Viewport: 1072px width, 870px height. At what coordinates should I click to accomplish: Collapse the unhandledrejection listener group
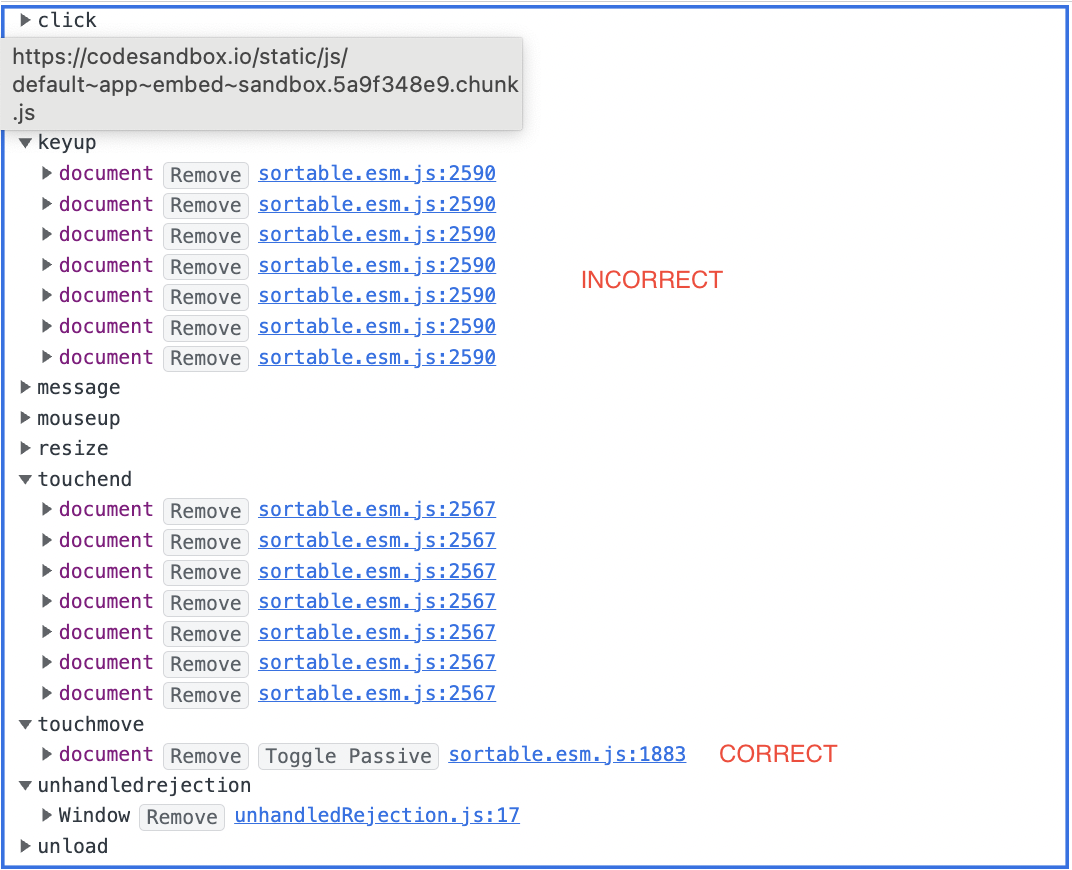25,785
